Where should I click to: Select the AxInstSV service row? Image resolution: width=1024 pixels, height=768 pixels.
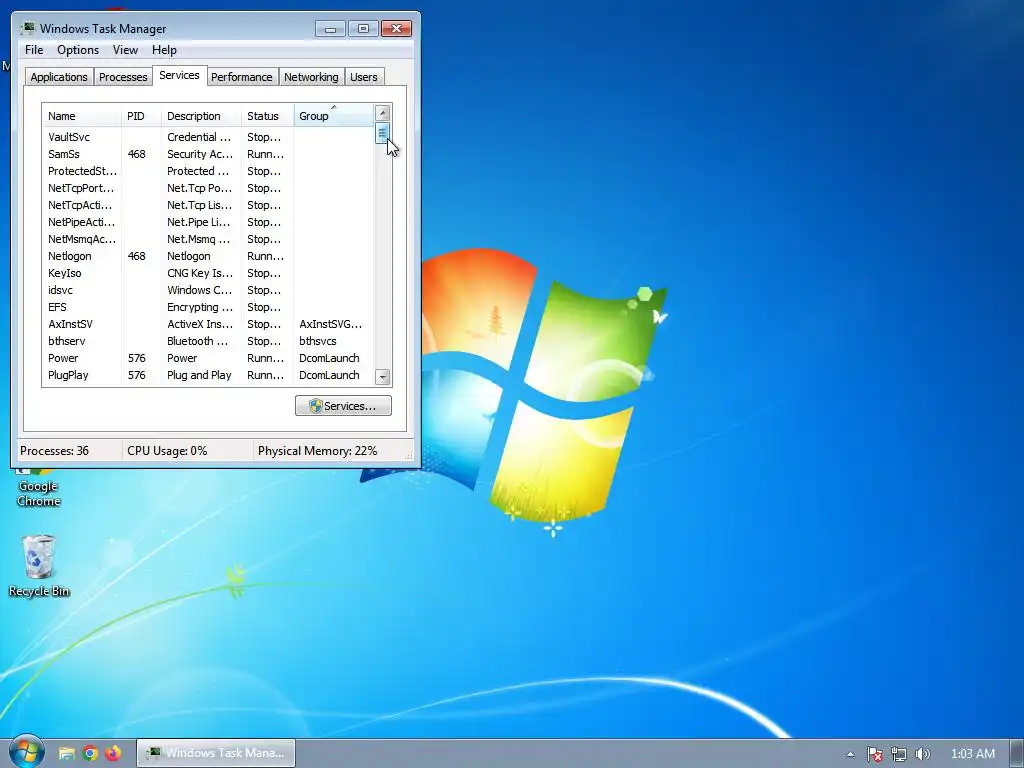click(208, 323)
